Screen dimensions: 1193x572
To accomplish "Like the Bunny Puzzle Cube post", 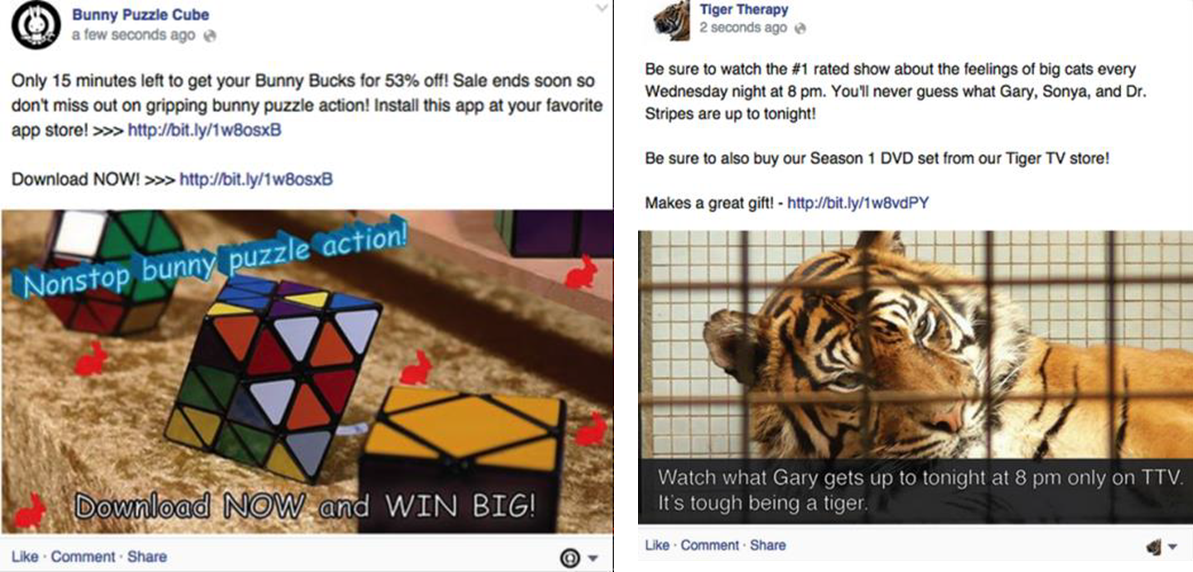I will coord(25,557).
